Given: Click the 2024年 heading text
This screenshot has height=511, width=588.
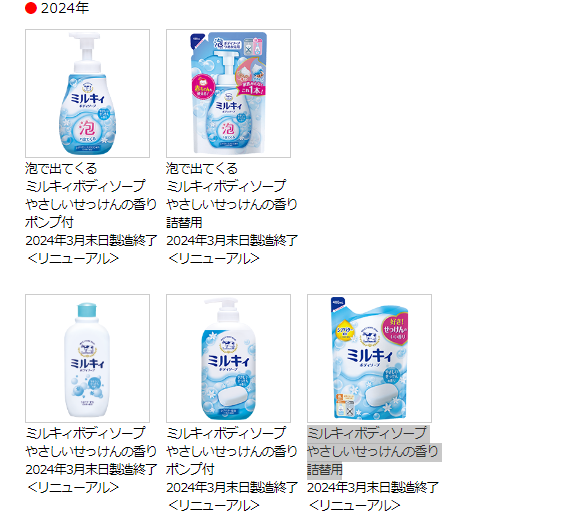Looking at the screenshot, I should [x=65, y=8].
